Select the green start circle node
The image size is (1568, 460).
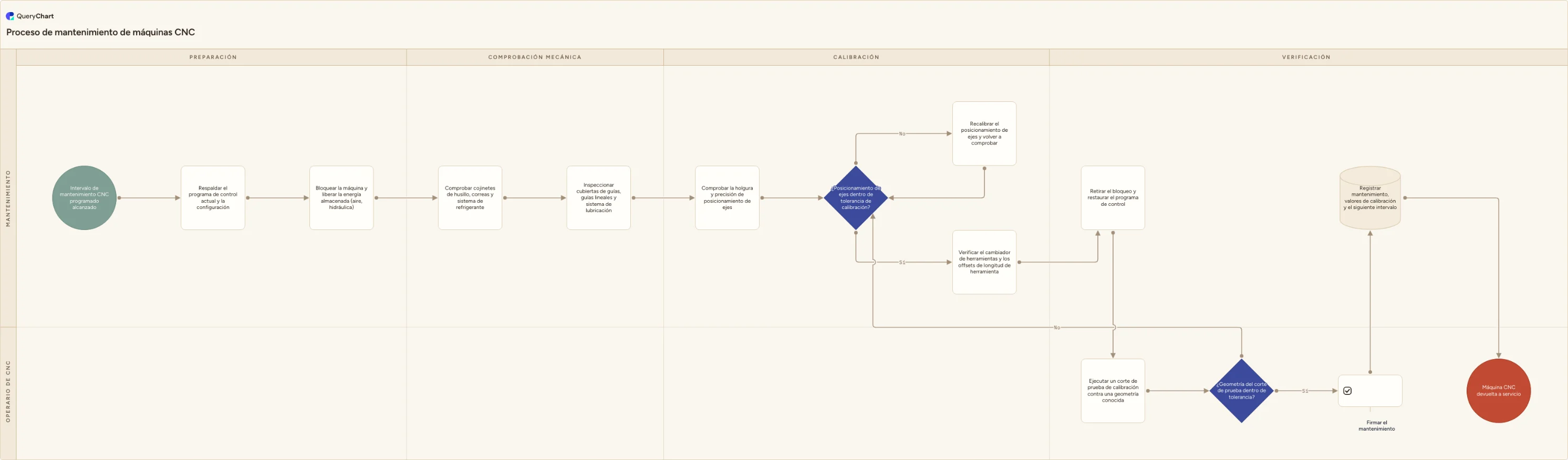tap(85, 198)
